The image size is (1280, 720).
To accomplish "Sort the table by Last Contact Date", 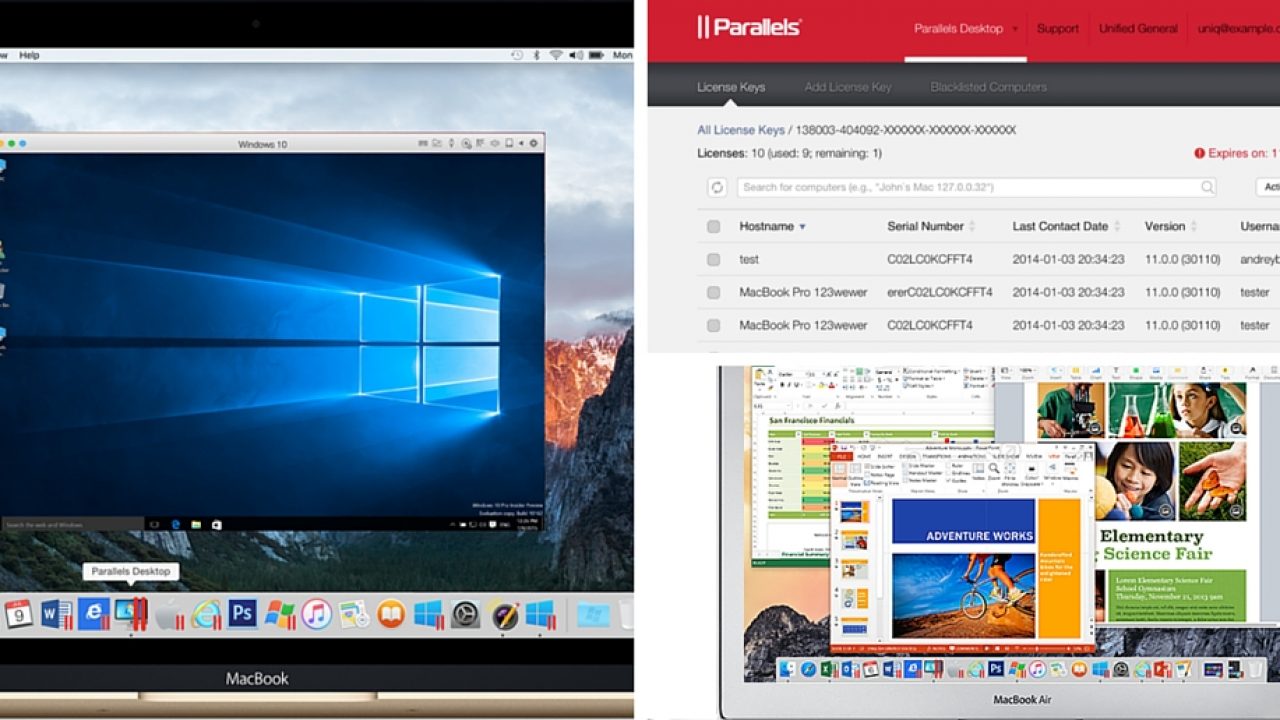I will 1066,226.
